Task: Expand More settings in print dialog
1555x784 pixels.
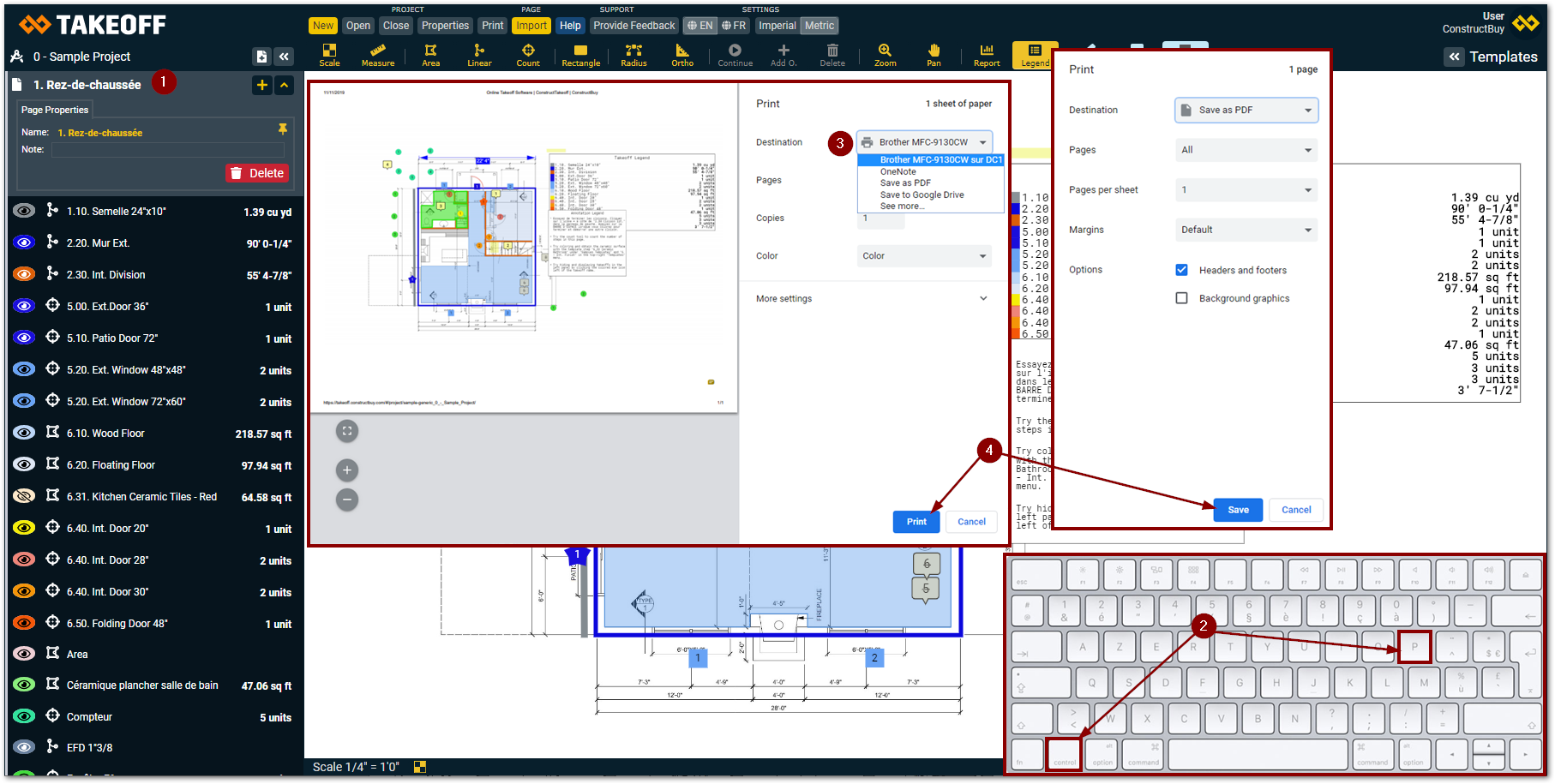Action: 871,298
